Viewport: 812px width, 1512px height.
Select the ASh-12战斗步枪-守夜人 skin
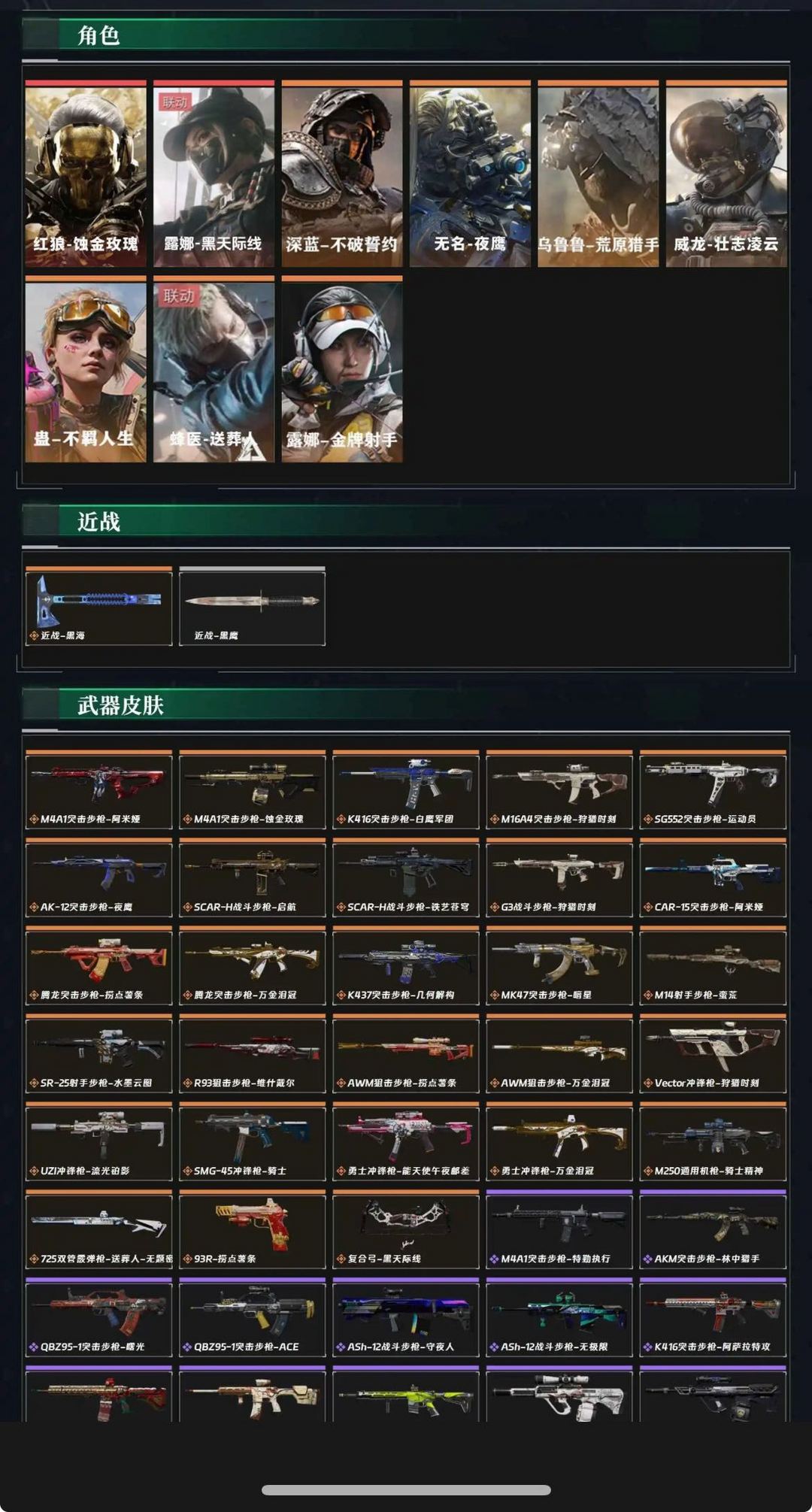[406, 1317]
